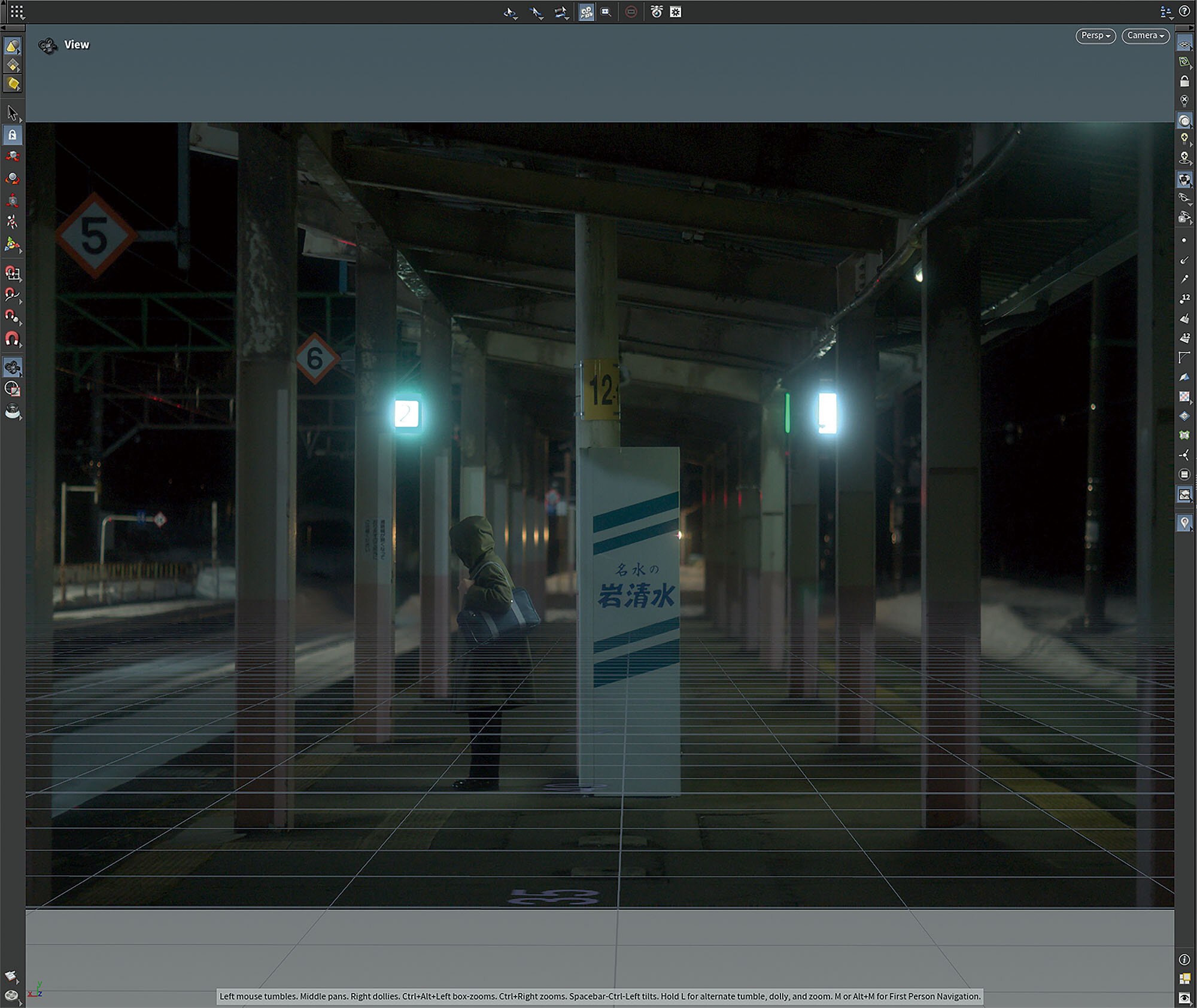Enable curve snapping magnet
Screen dimensions: 1197x1008
click(x=12, y=294)
